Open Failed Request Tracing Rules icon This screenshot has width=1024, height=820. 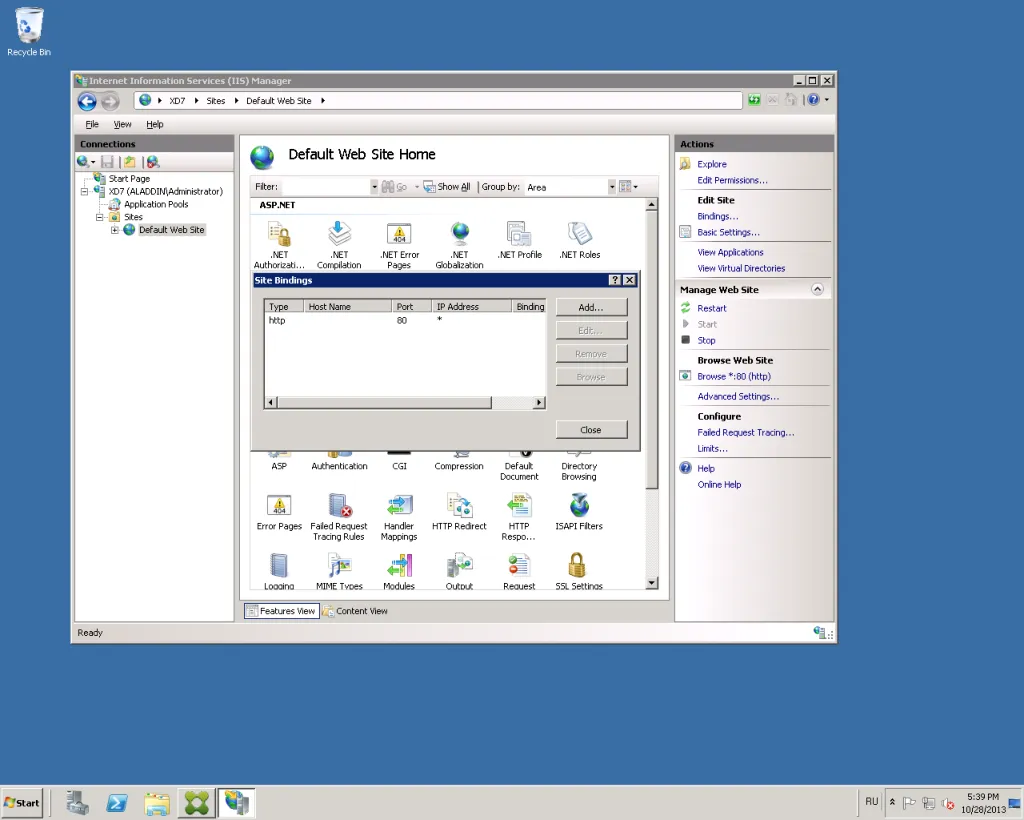(338, 516)
